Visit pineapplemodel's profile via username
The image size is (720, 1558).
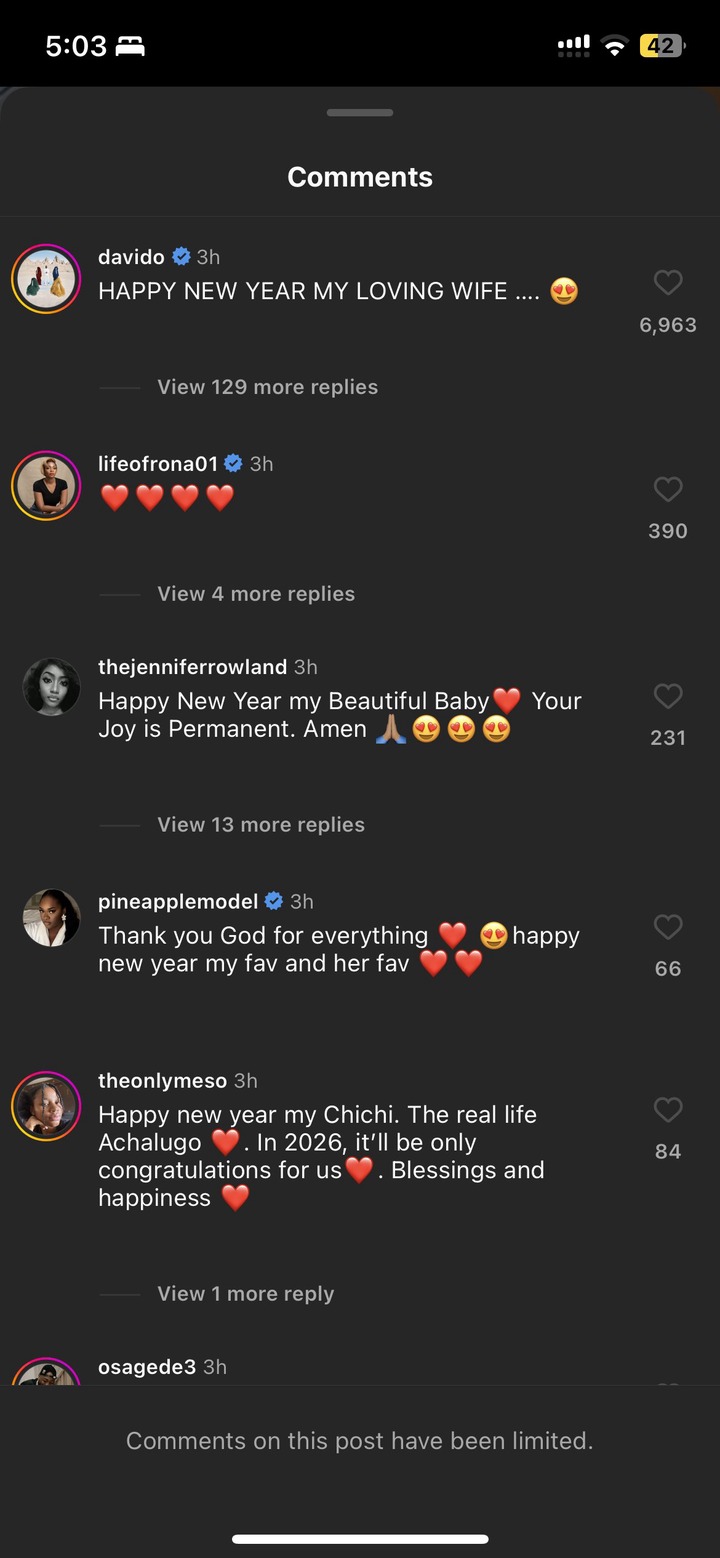(178, 902)
